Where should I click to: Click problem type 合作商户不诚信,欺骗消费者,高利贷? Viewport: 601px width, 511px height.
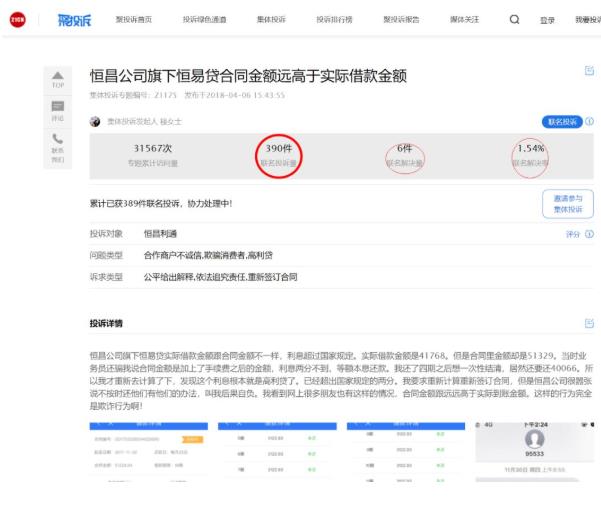tap(208, 255)
